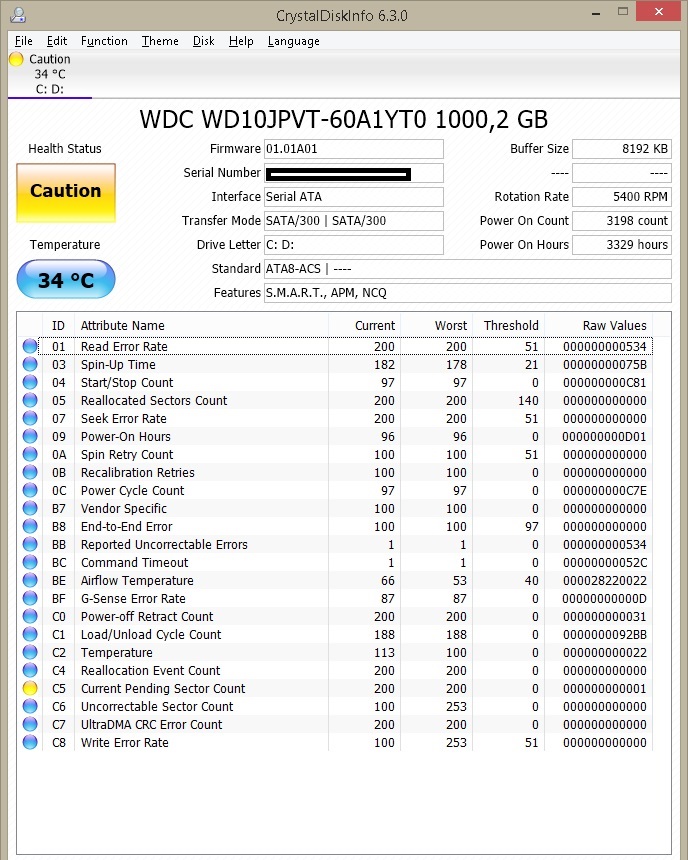The image size is (688, 860).
Task: Click the 34 °C temperature button
Action: coord(66,280)
